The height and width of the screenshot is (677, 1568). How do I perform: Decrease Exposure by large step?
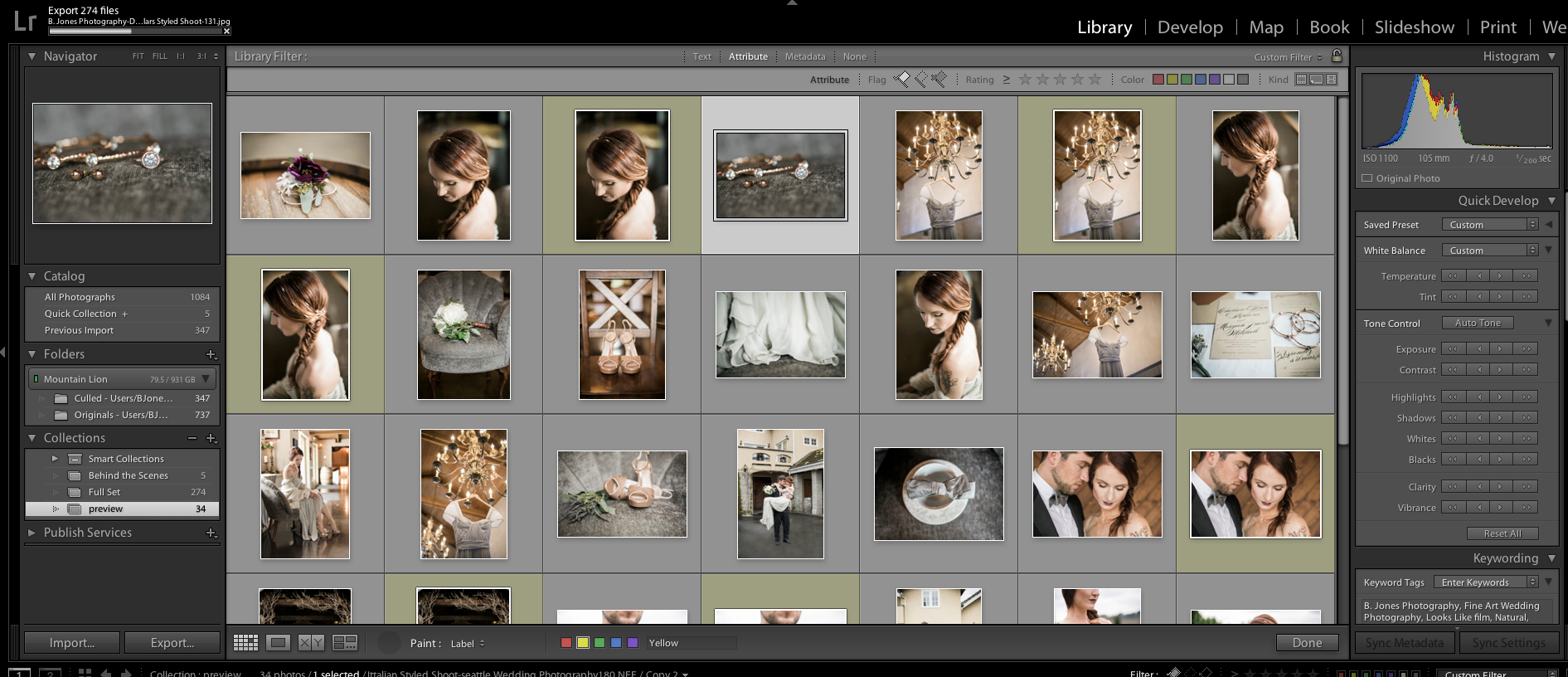click(1453, 349)
